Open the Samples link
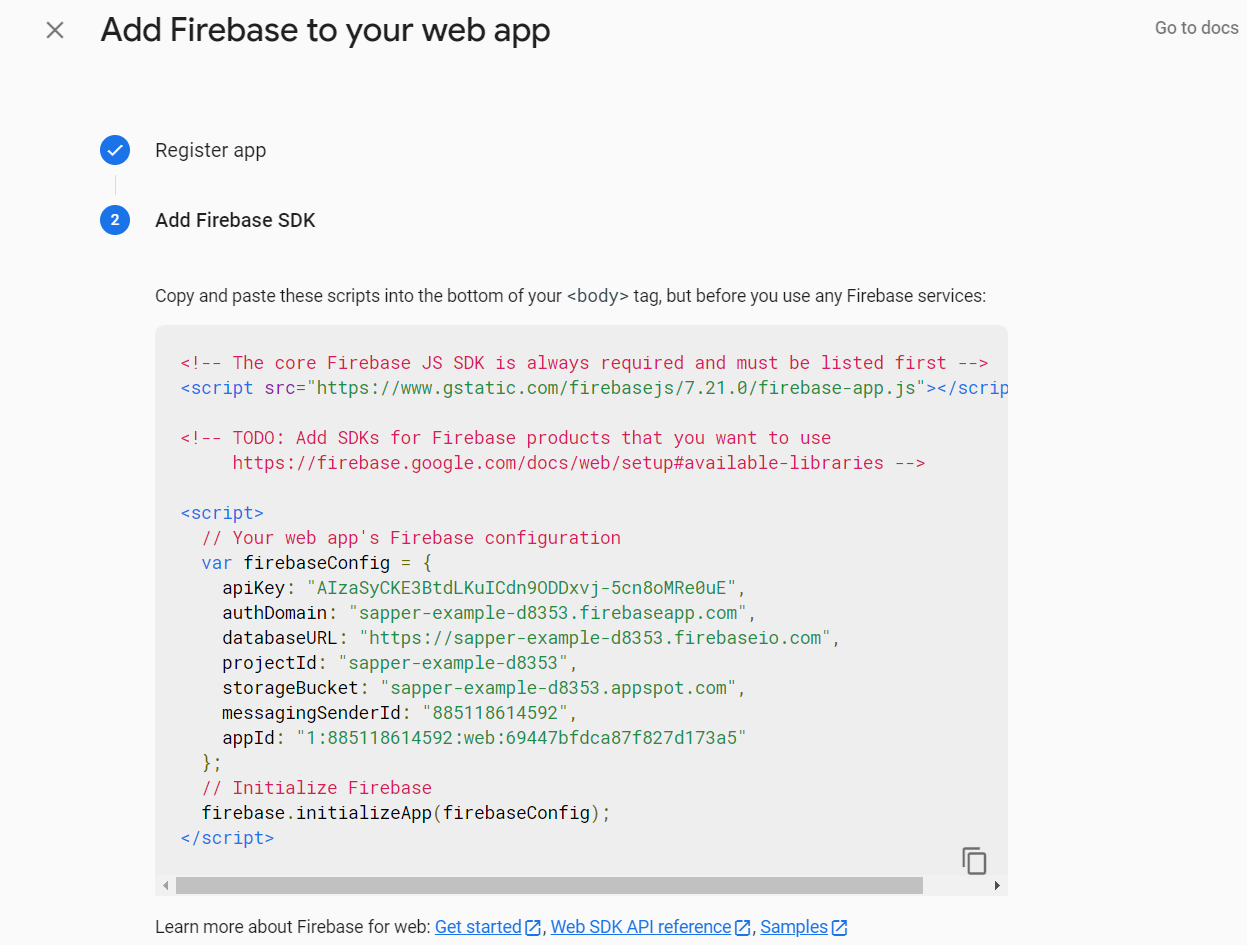The image size is (1247, 945). pyautogui.click(x=794, y=927)
